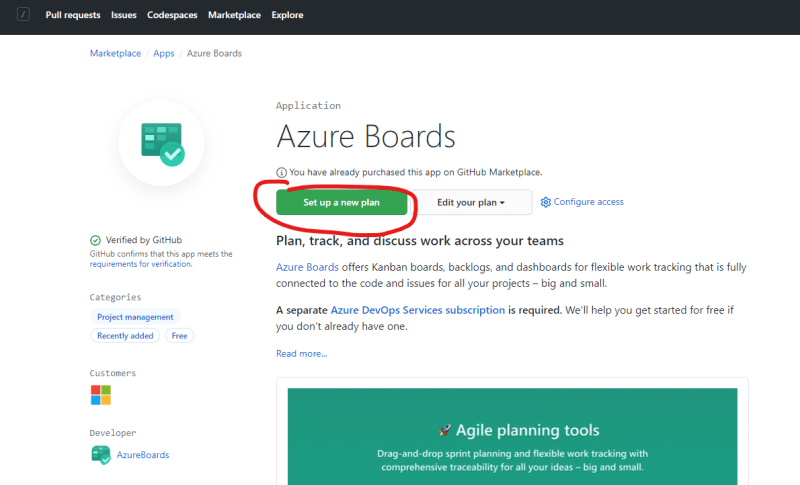Click the Verified by GitHub checkmark icon
800x485 pixels.
(x=95, y=240)
